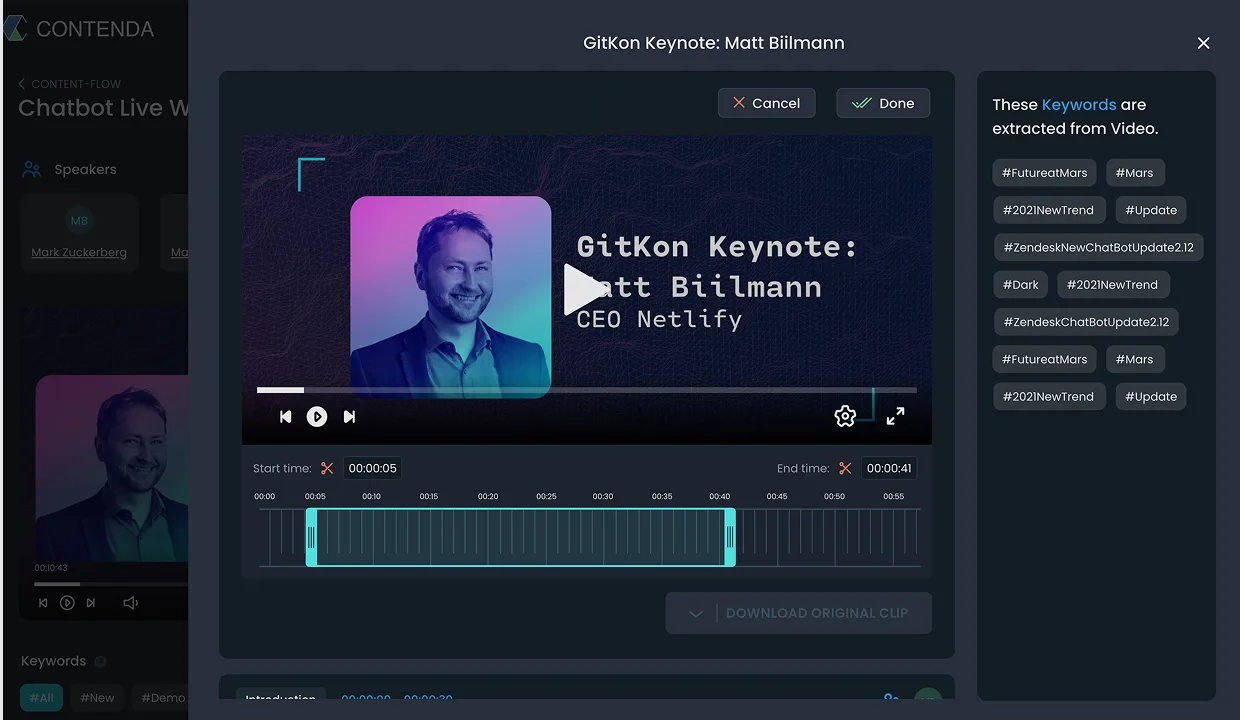Skip to previous in the background player
Viewport: 1240px width, 720px height.
(43, 603)
